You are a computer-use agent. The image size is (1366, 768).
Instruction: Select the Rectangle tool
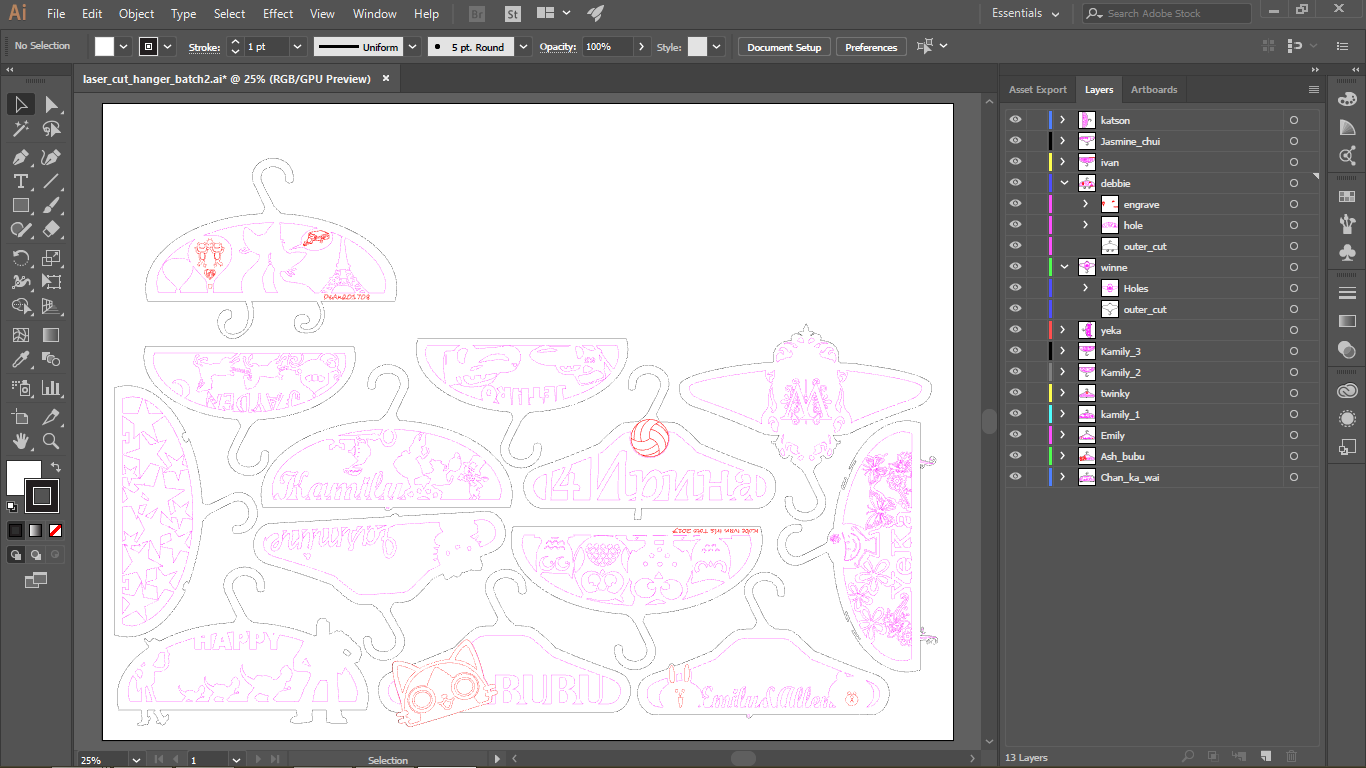tap(20, 205)
